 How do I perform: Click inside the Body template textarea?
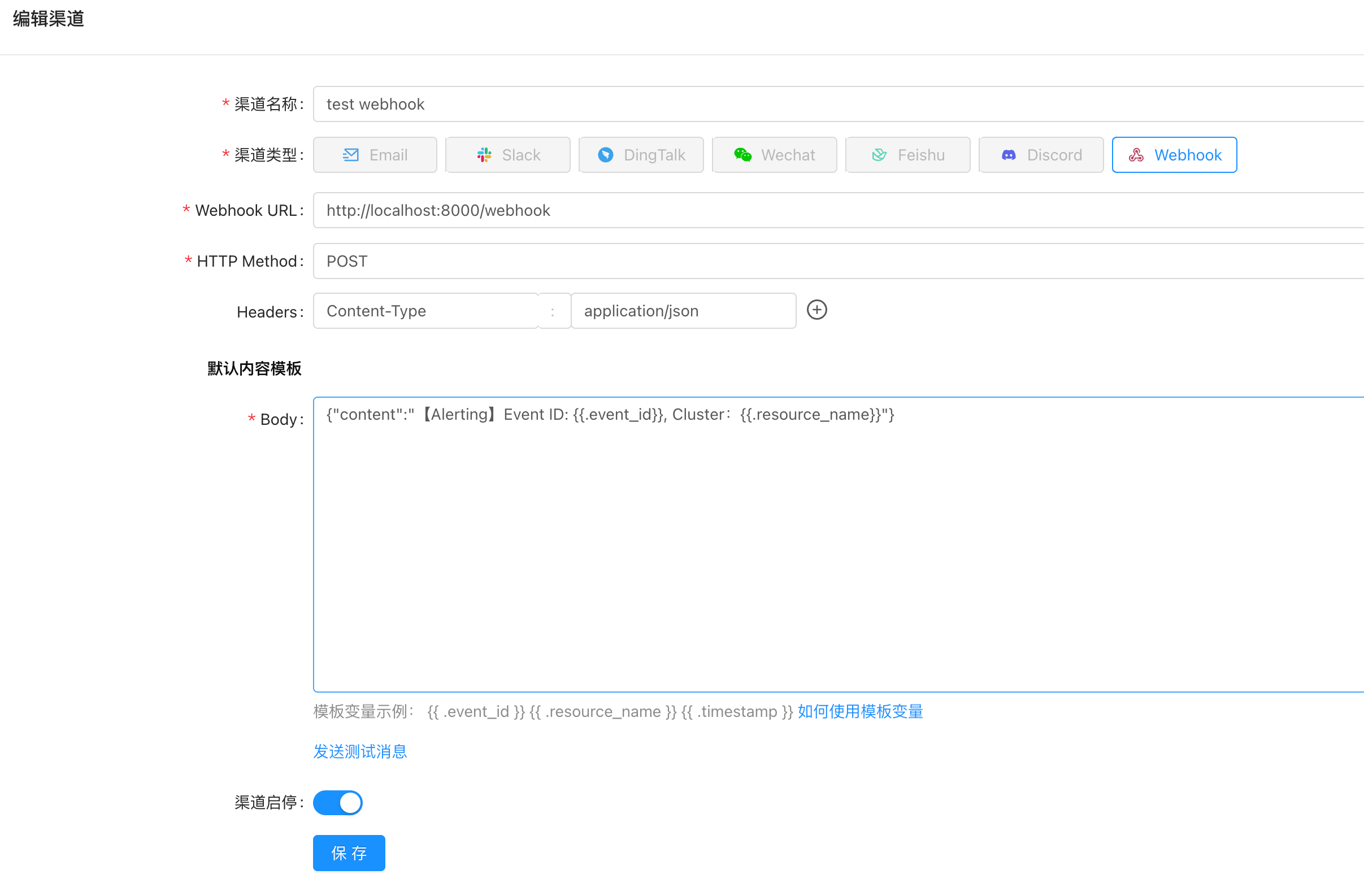tap(838, 544)
